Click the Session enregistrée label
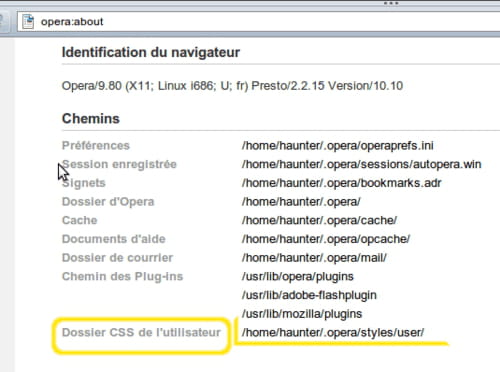The image size is (500, 372). [x=119, y=164]
